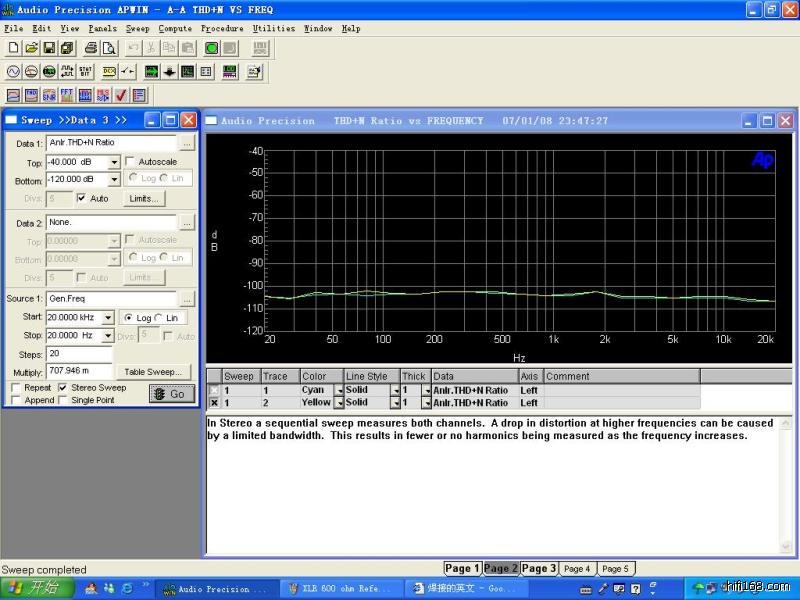Viewport: 800px width, 600px height.
Task: Click the red checkmark toolbar icon
Action: click(x=121, y=96)
